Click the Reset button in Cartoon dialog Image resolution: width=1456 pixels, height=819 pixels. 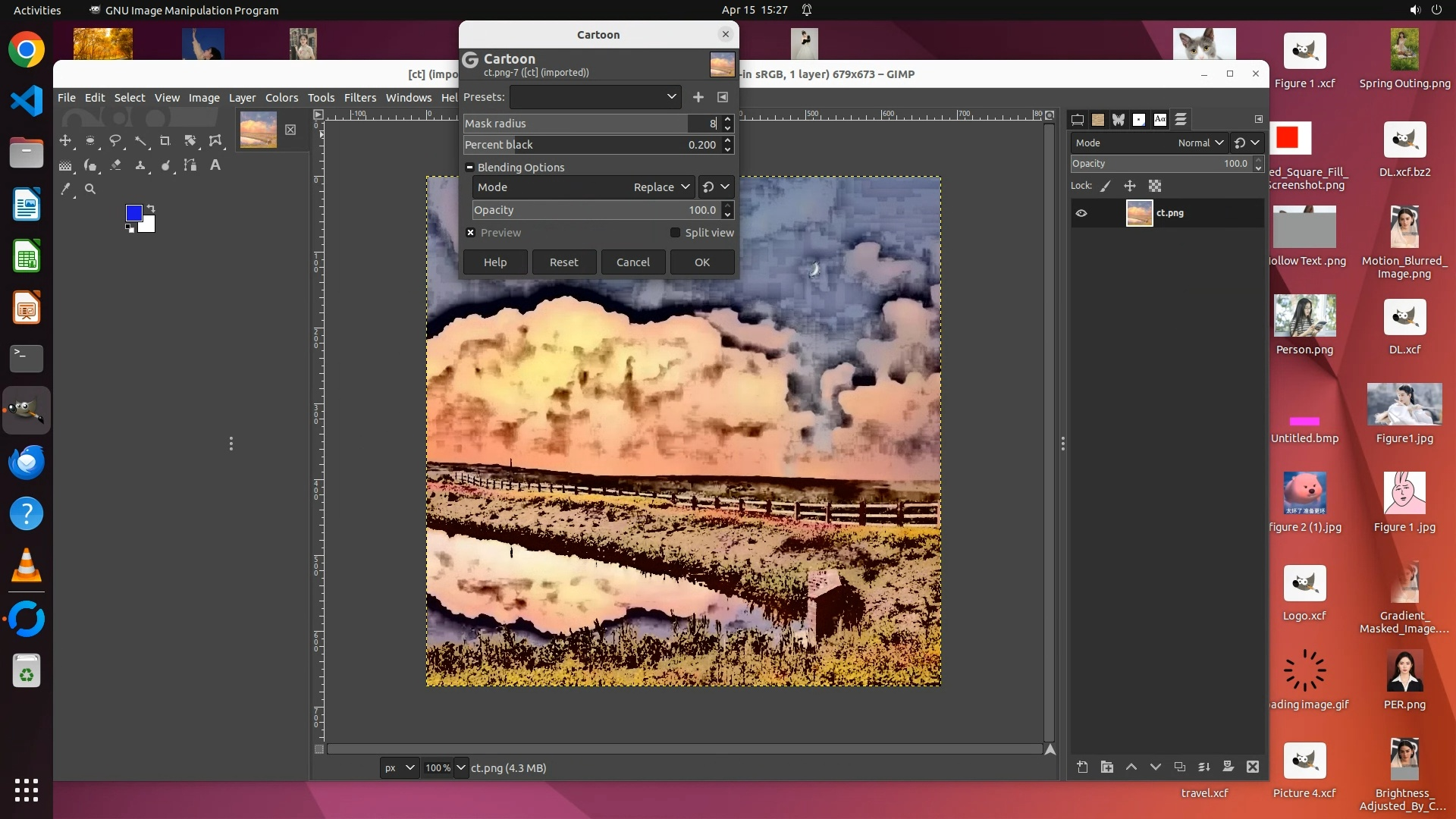point(563,262)
